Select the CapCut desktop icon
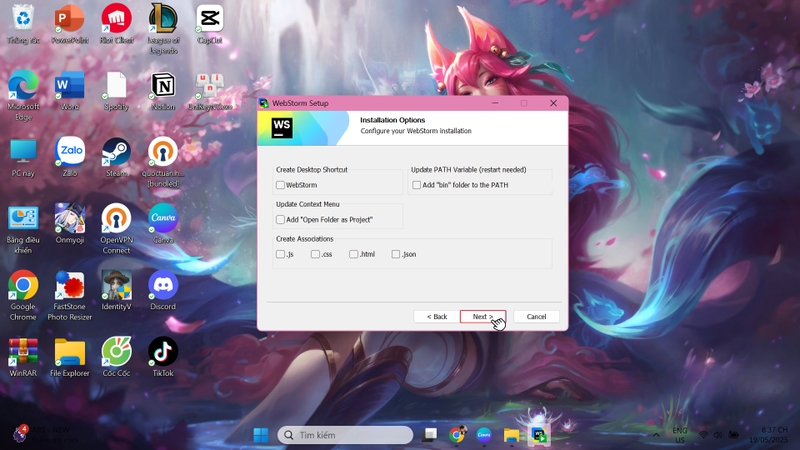The height and width of the screenshot is (450, 800). coord(210,24)
